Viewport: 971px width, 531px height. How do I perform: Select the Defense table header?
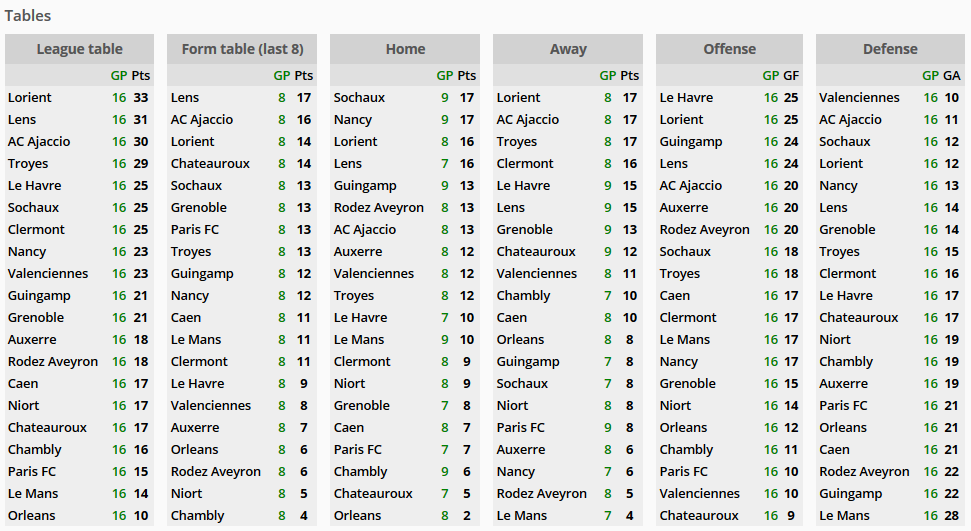click(890, 49)
